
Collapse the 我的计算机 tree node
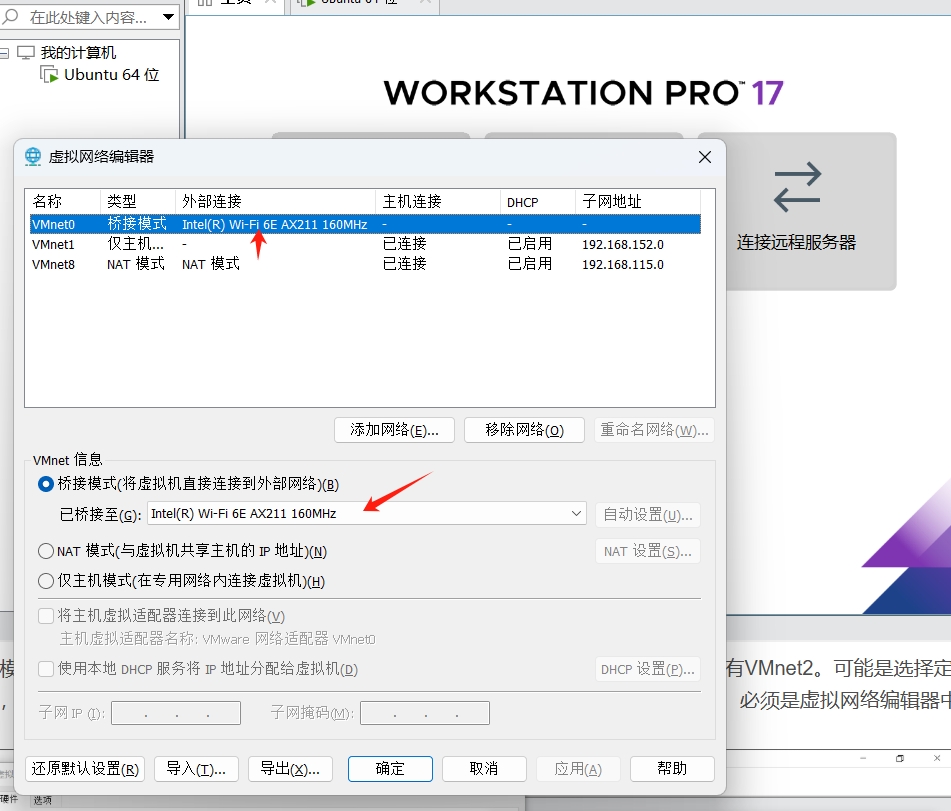[x=5, y=53]
